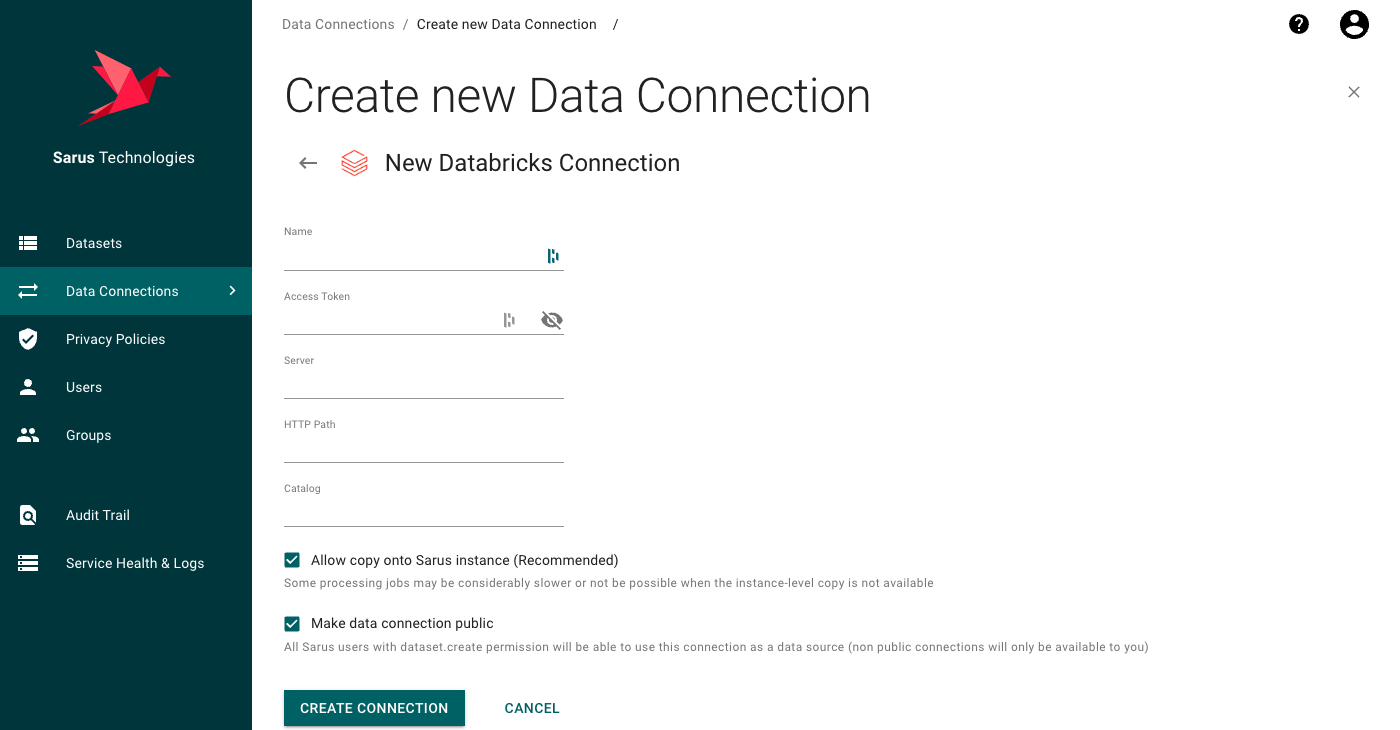Uncheck Make data connection public
Image resolution: width=1400 pixels, height=730 pixels.
[x=292, y=623]
